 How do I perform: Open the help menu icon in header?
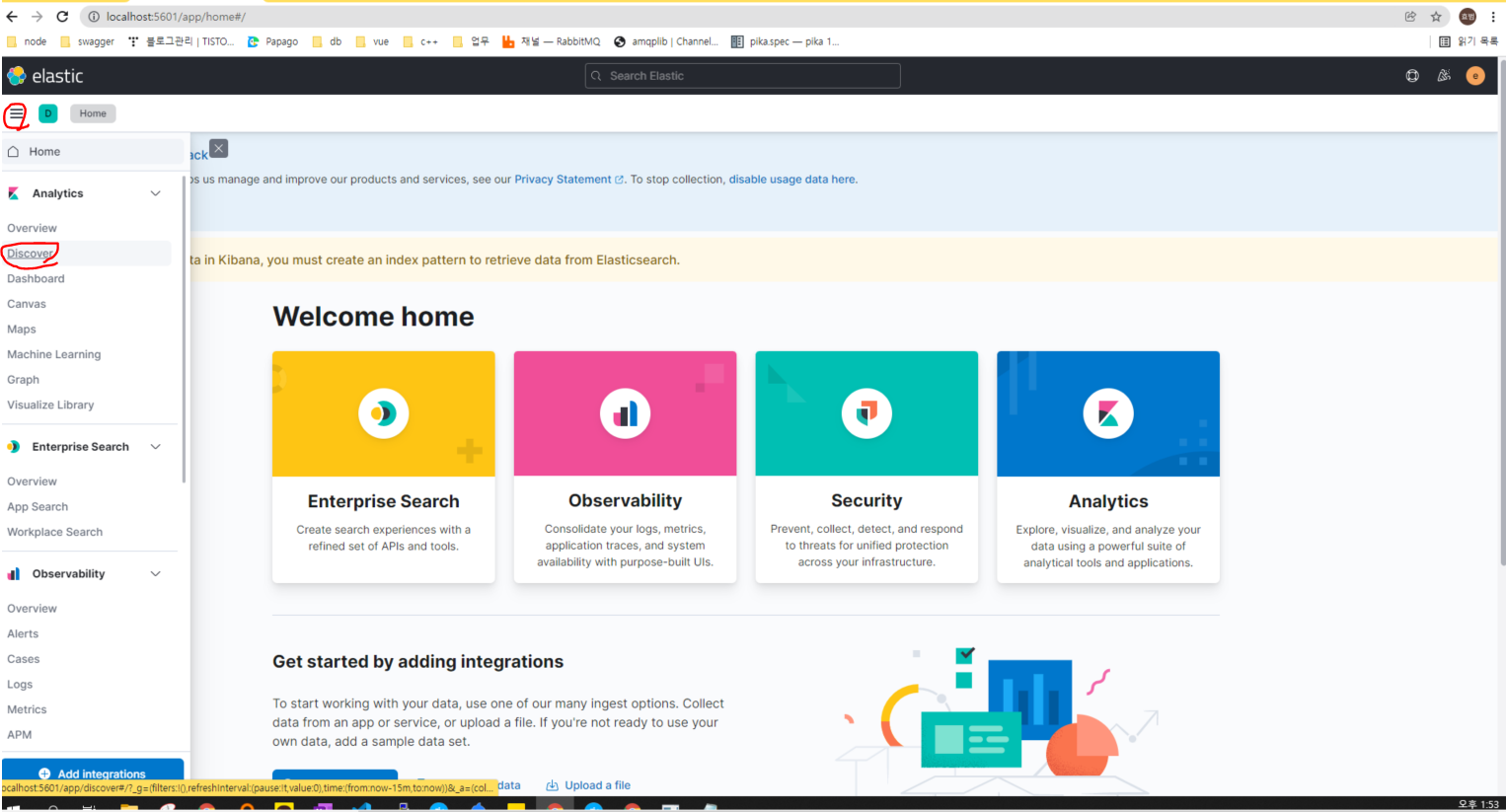pyautogui.click(x=1412, y=76)
